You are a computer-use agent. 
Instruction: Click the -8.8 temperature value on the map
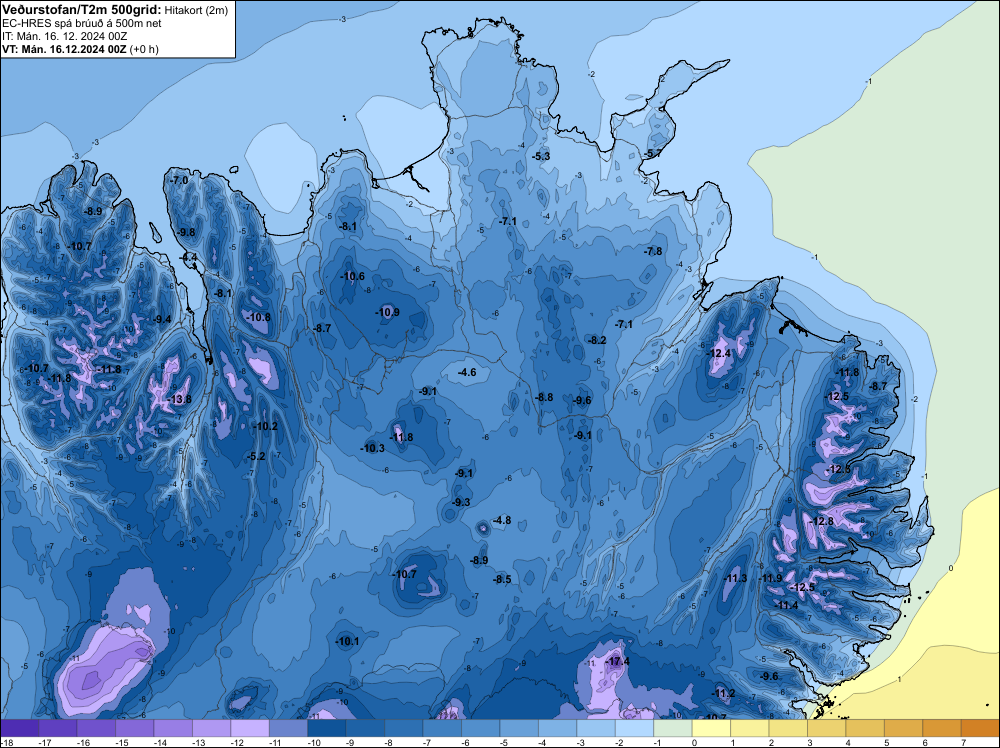544,397
